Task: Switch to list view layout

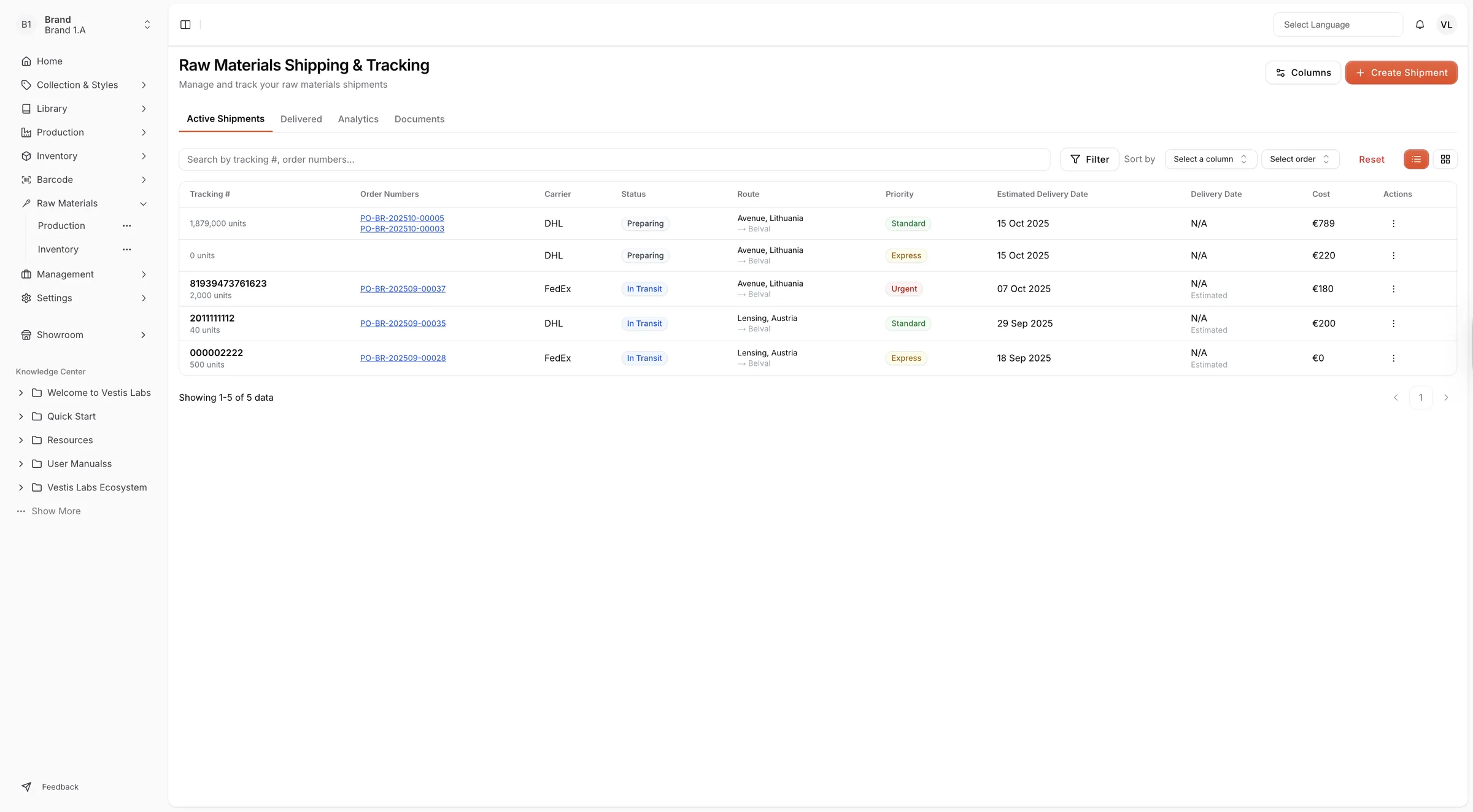Action: pyautogui.click(x=1417, y=159)
